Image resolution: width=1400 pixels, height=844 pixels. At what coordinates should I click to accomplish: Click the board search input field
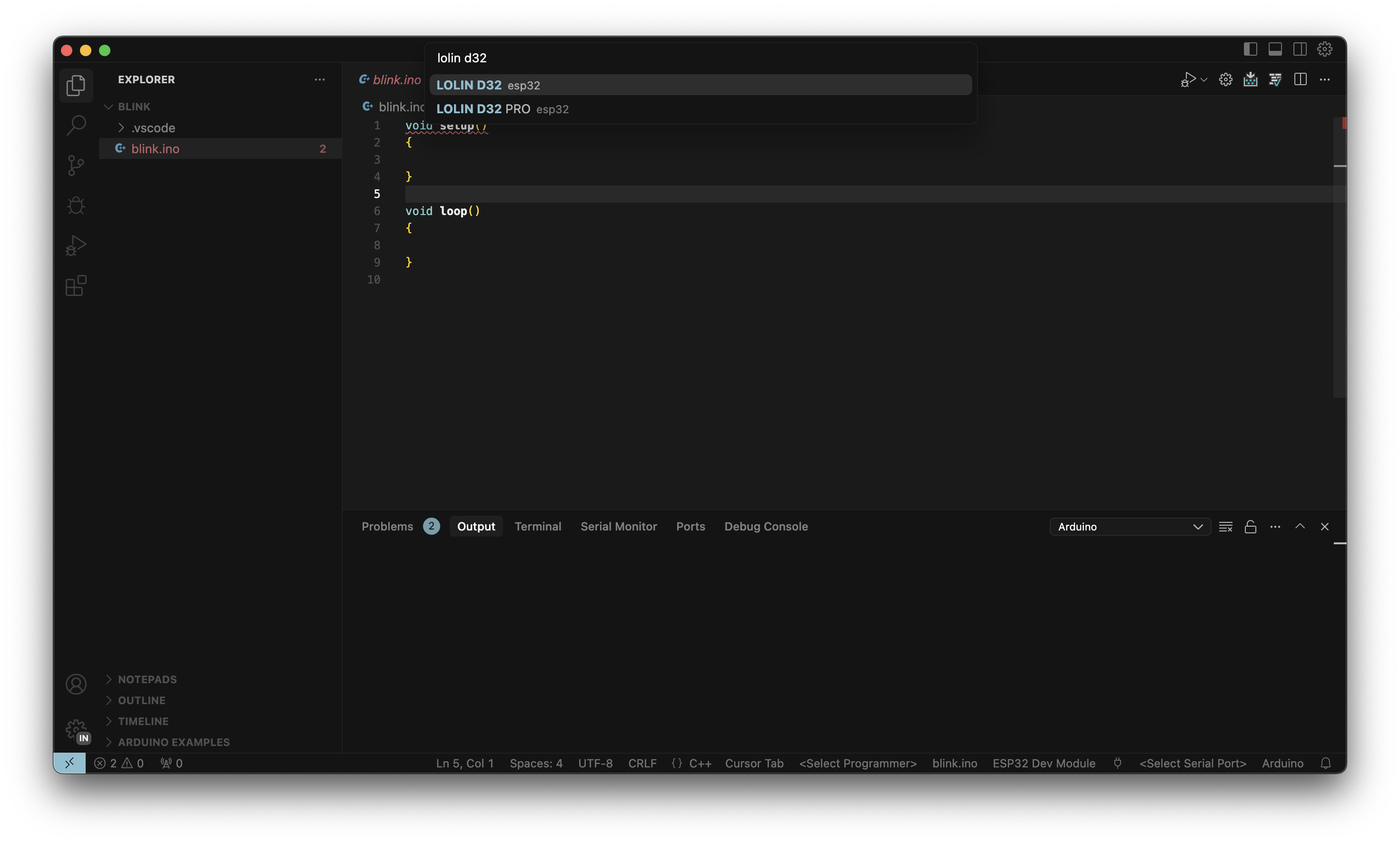(x=700, y=58)
